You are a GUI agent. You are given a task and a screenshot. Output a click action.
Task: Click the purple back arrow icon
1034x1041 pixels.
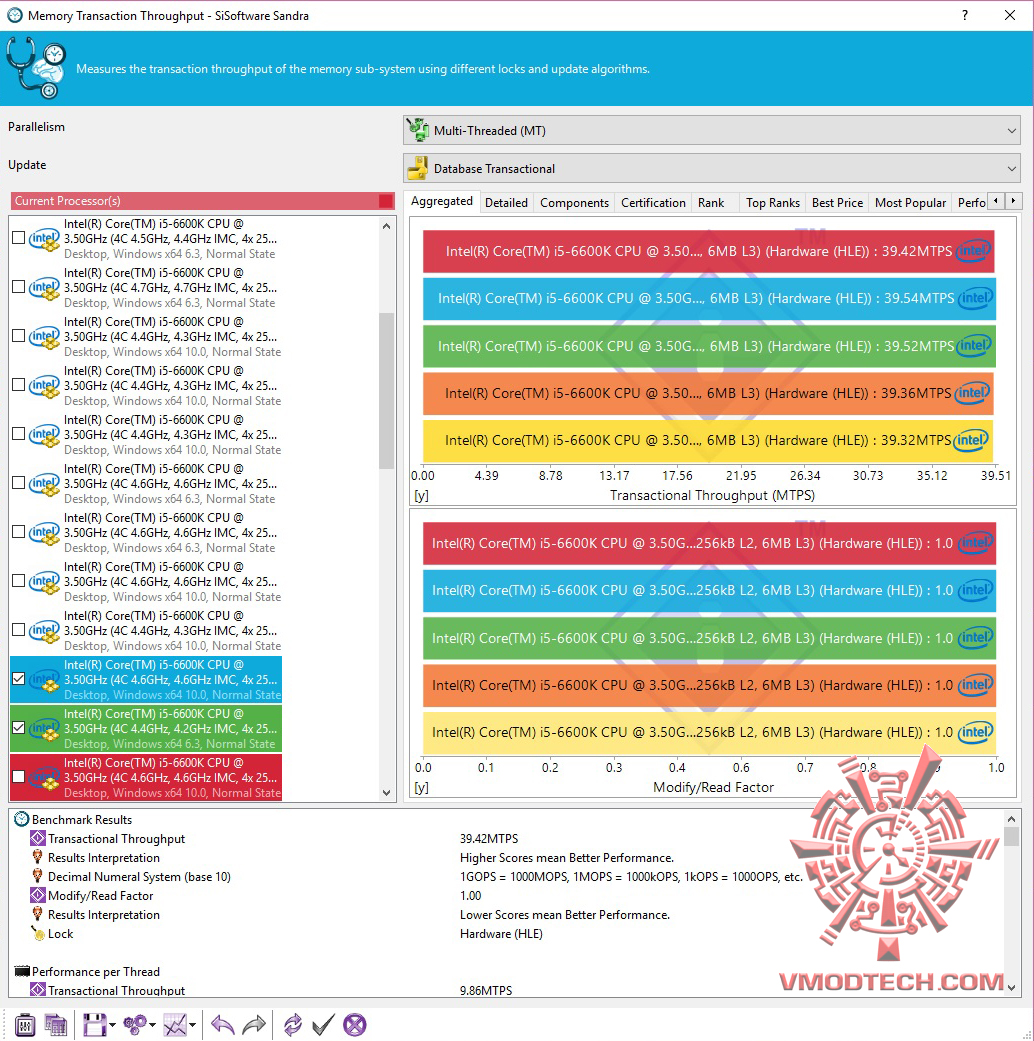222,1025
